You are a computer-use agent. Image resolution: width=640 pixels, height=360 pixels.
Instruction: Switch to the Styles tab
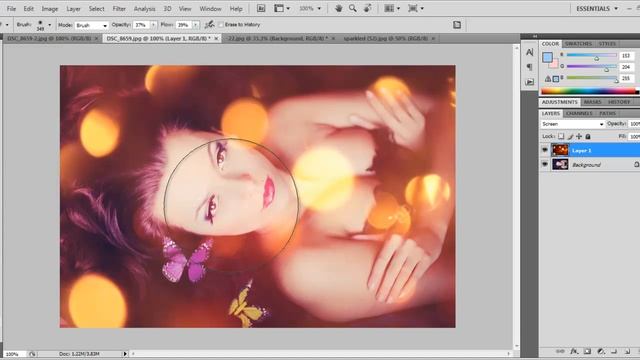tap(607, 44)
